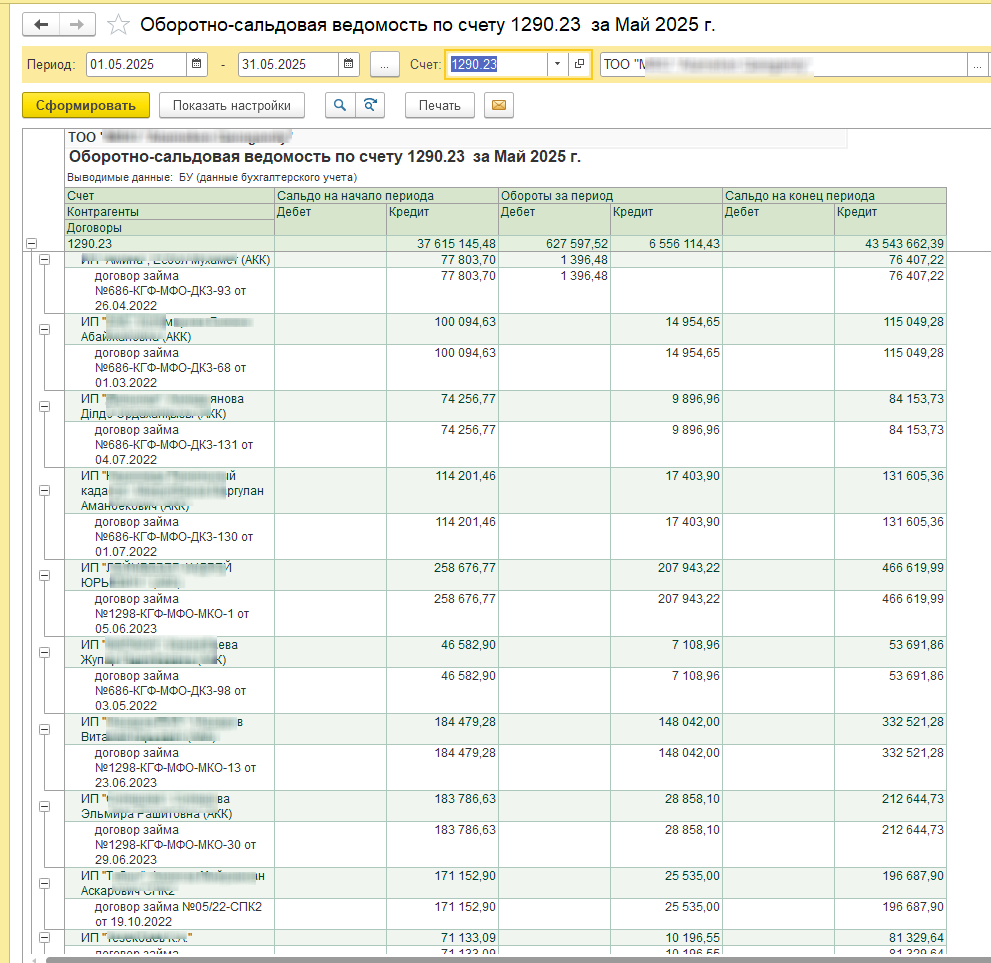Collapse group with contract МКО-13
This screenshot has height=963, width=991.
click(x=44, y=729)
